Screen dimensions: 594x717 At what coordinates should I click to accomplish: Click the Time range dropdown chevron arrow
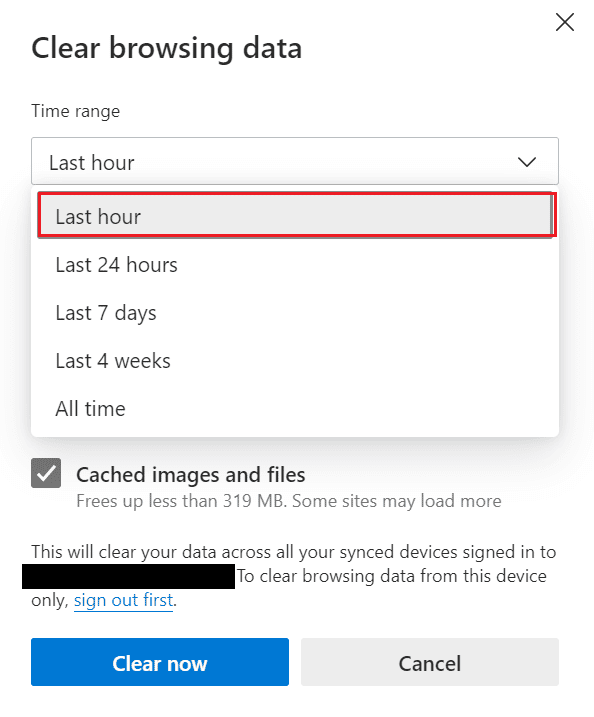pos(527,162)
